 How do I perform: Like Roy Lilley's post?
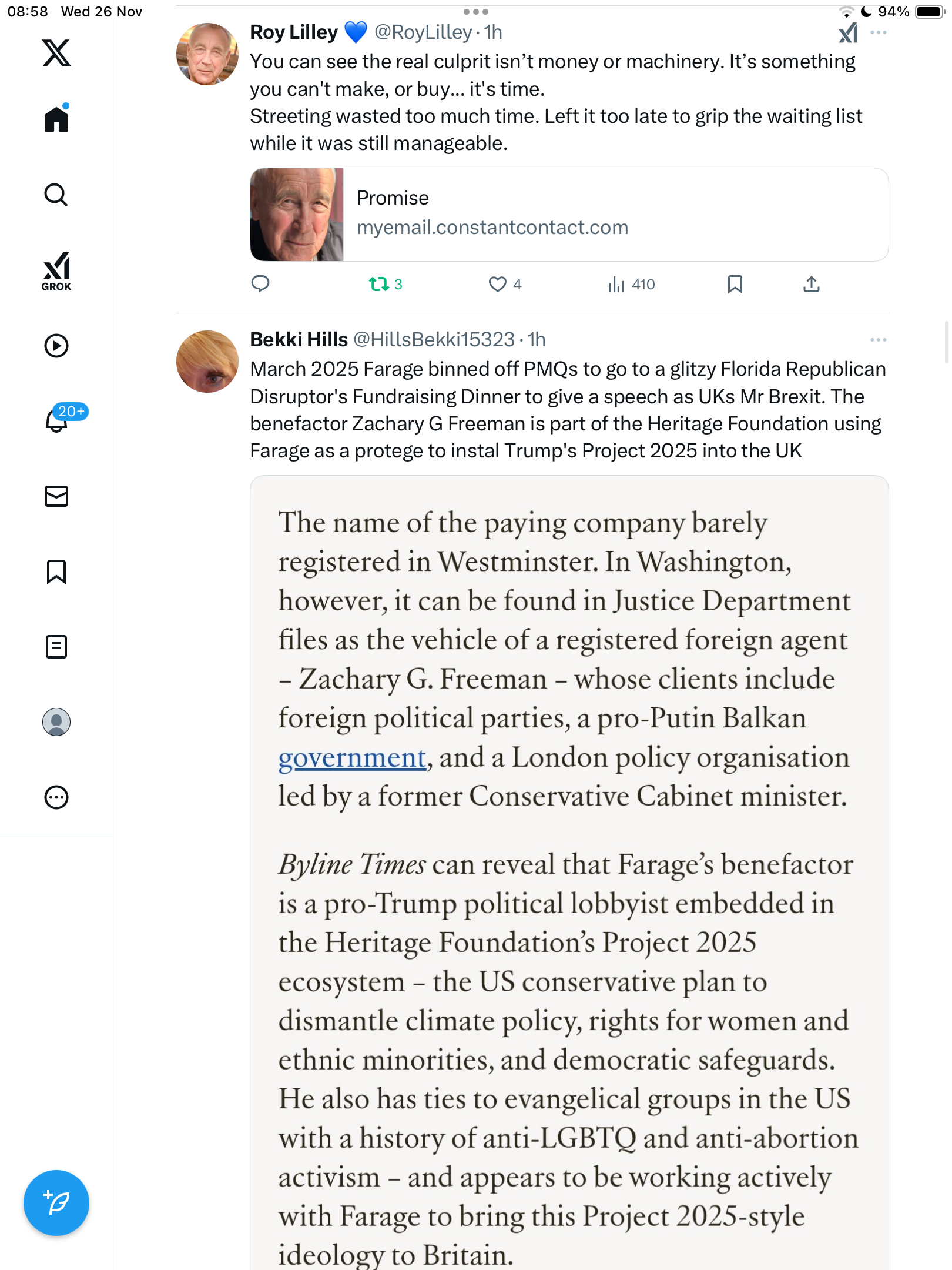[498, 285]
